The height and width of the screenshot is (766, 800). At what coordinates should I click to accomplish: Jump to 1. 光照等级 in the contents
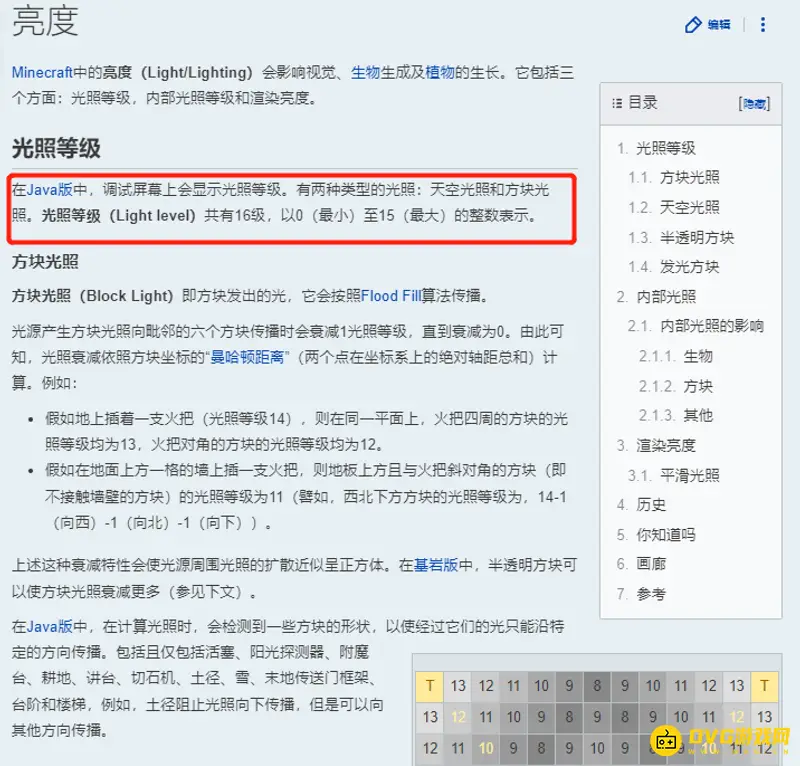[665, 148]
